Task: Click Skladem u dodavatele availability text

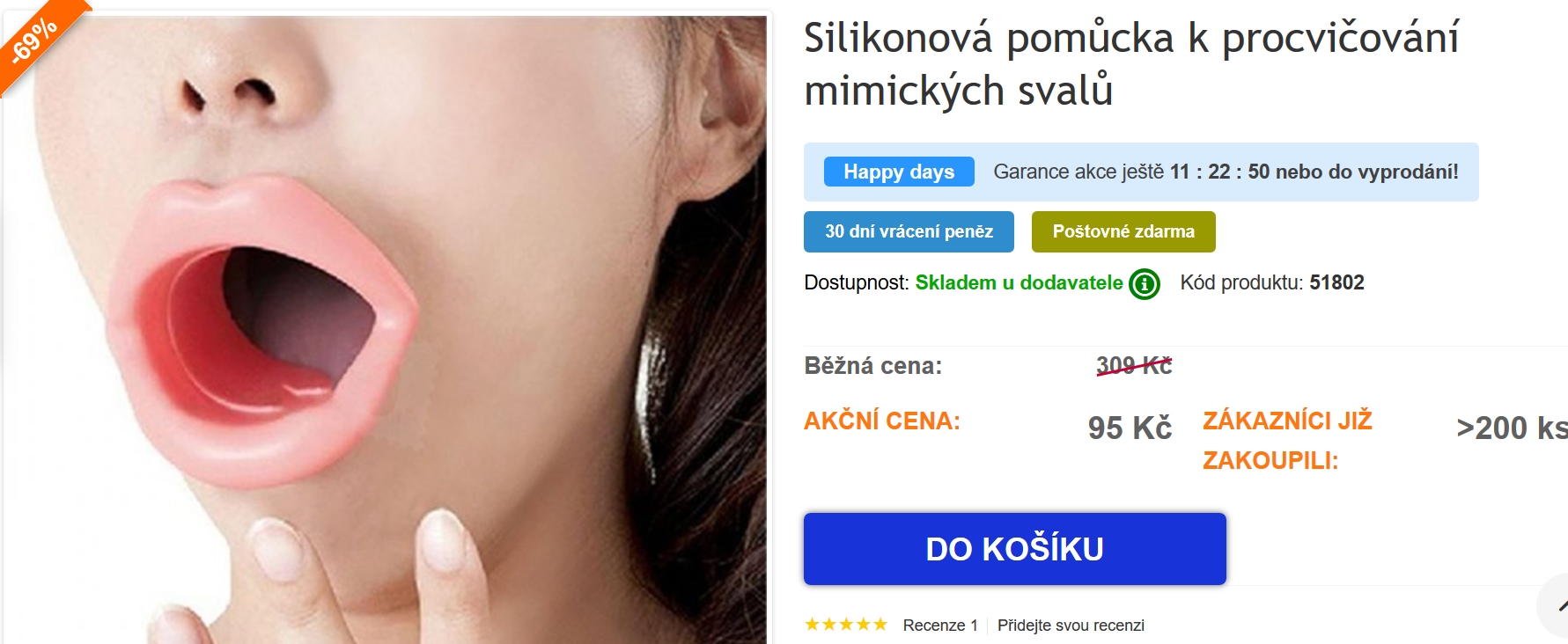Action: (x=1019, y=282)
